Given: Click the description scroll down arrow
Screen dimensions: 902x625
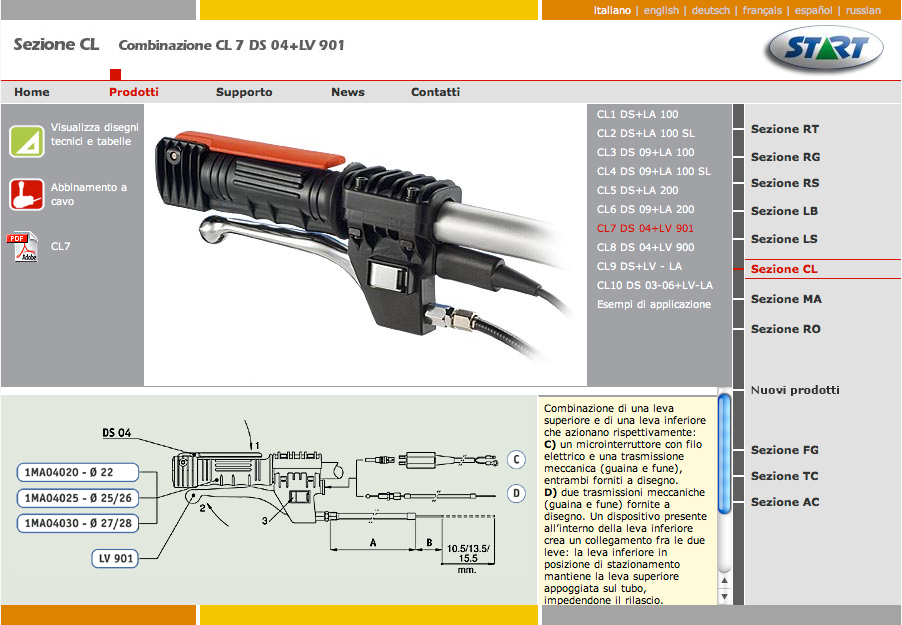Looking at the screenshot, I should 725,596.
